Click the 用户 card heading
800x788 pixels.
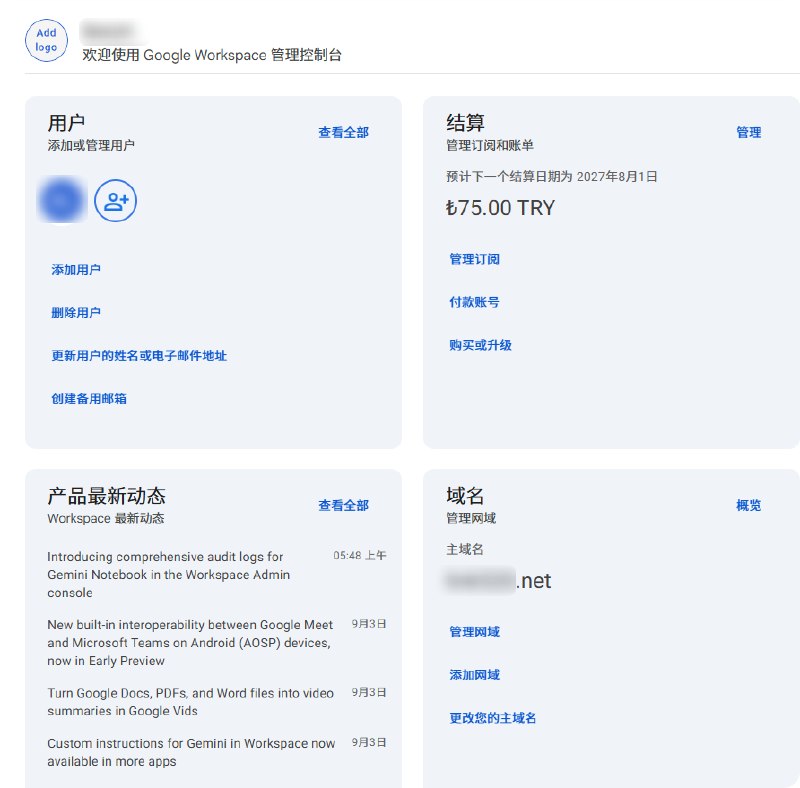[x=66, y=123]
